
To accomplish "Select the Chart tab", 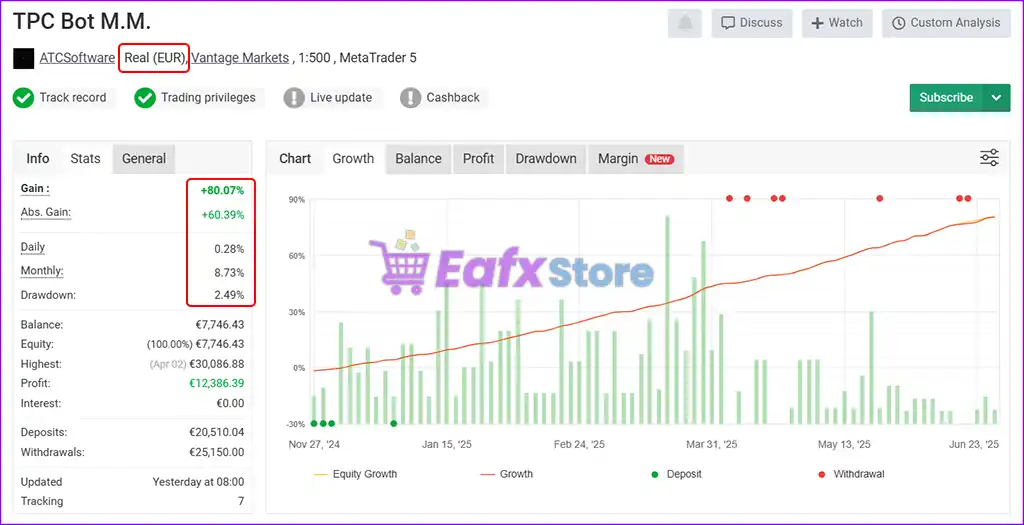I will 295,159.
